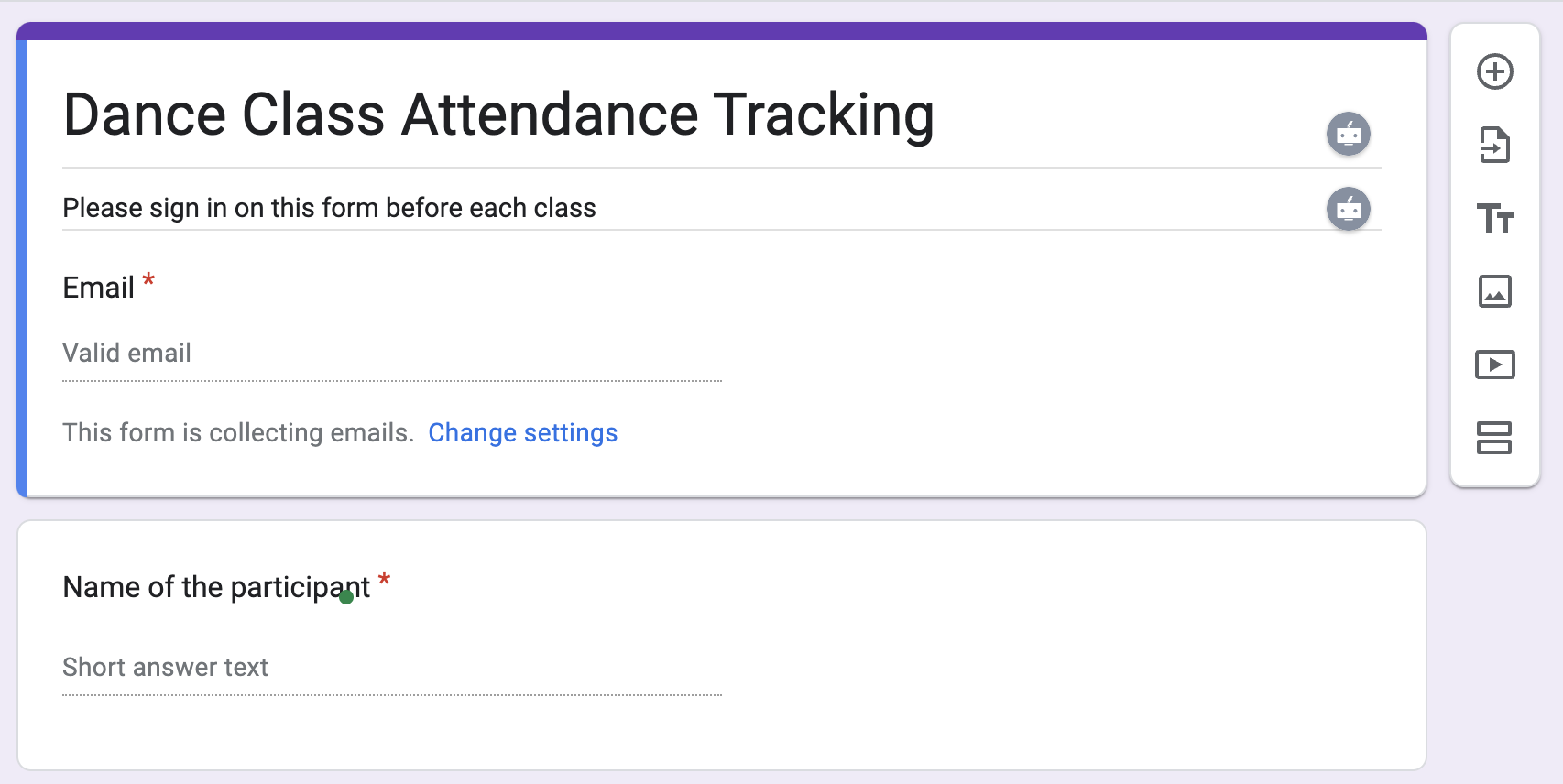Add a new question
The height and width of the screenshot is (784, 1563).
1494,71
